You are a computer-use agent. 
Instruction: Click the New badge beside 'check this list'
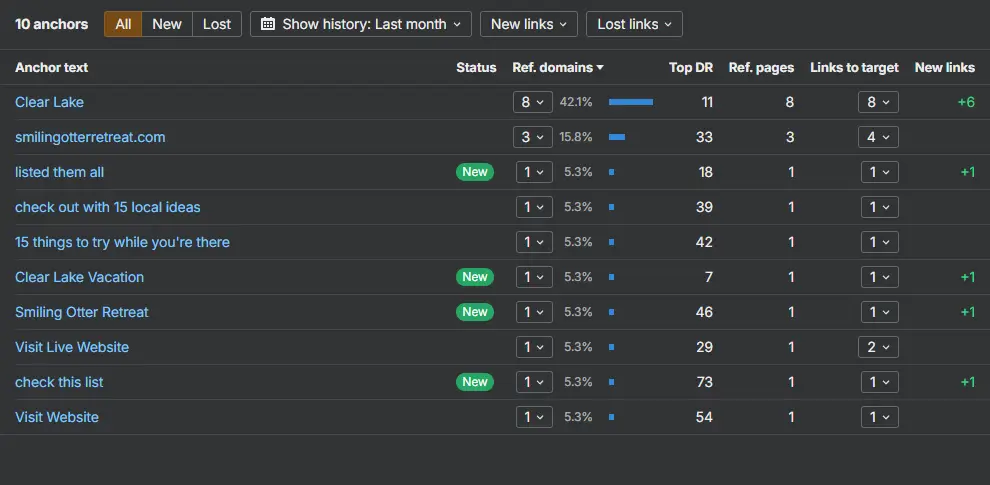point(475,381)
